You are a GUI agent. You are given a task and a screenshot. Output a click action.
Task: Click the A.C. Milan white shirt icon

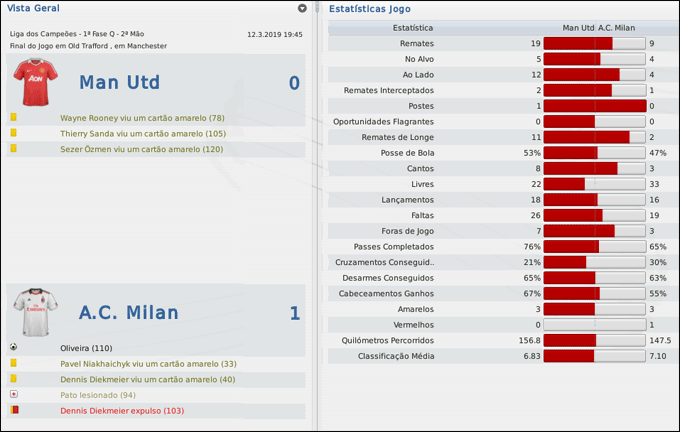(x=35, y=313)
